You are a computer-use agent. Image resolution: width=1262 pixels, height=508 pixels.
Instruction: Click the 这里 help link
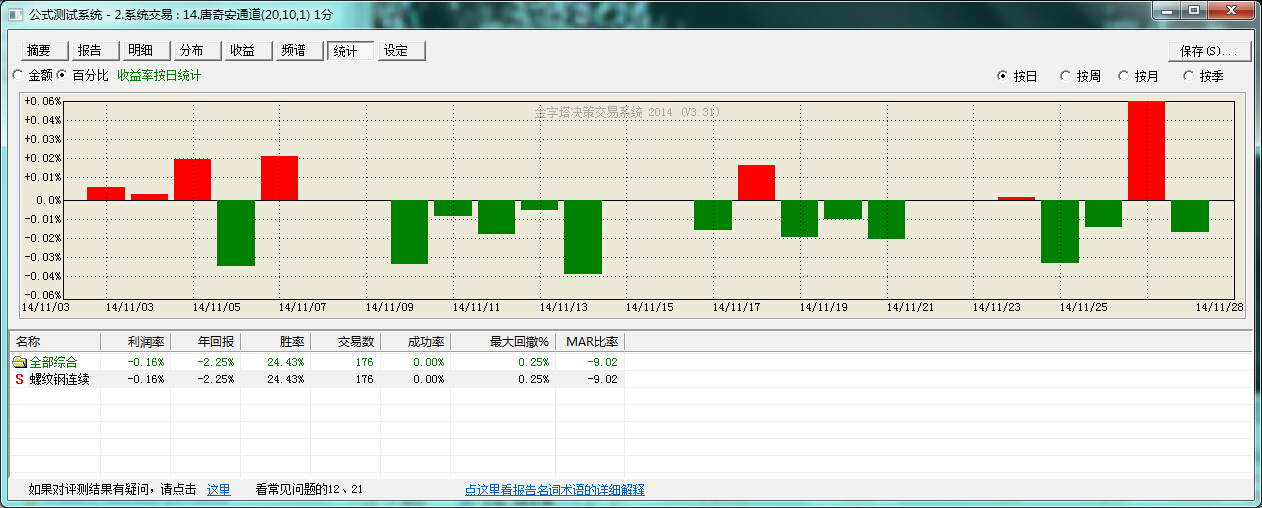point(218,490)
